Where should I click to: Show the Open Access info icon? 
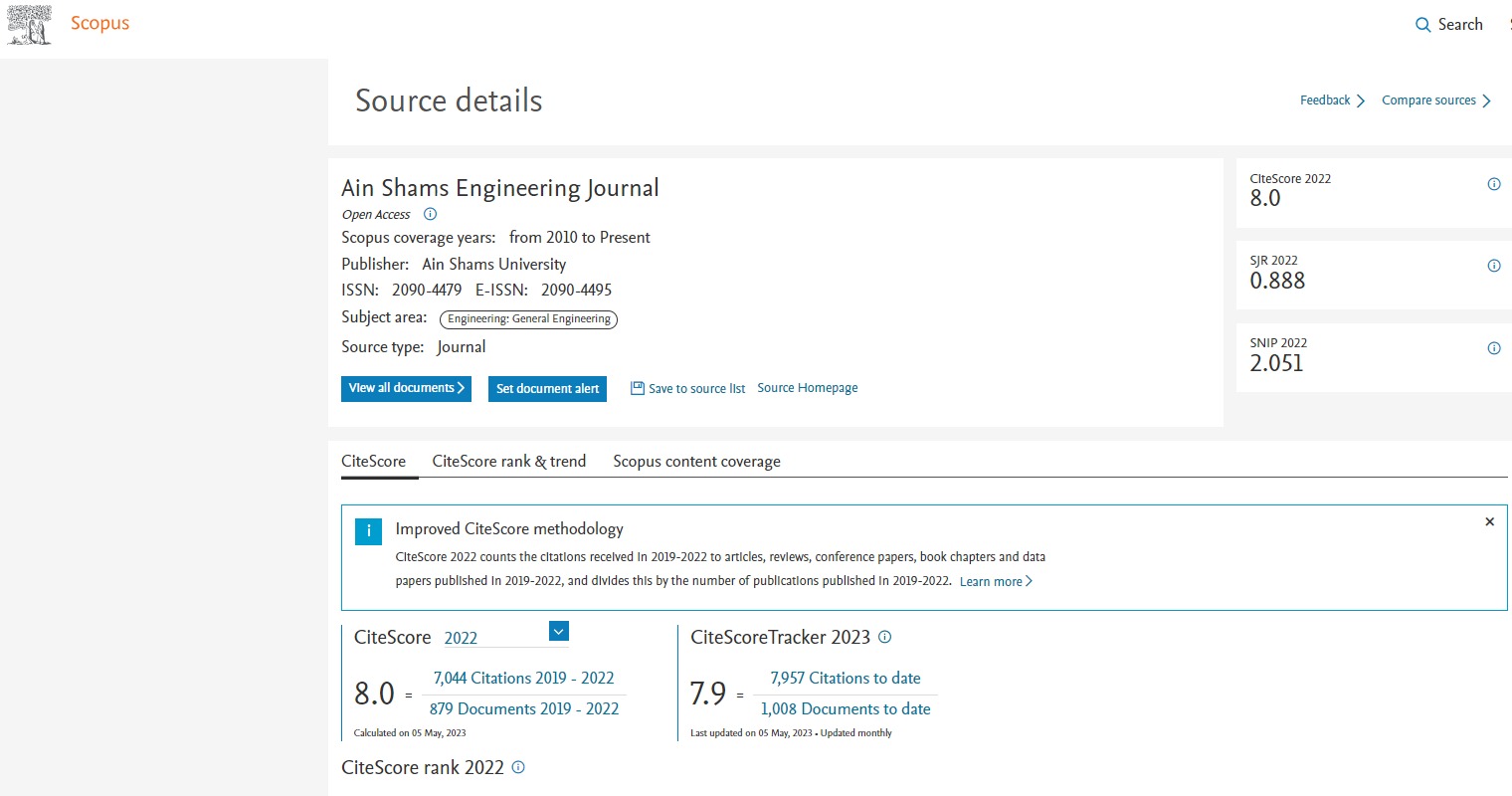430,214
